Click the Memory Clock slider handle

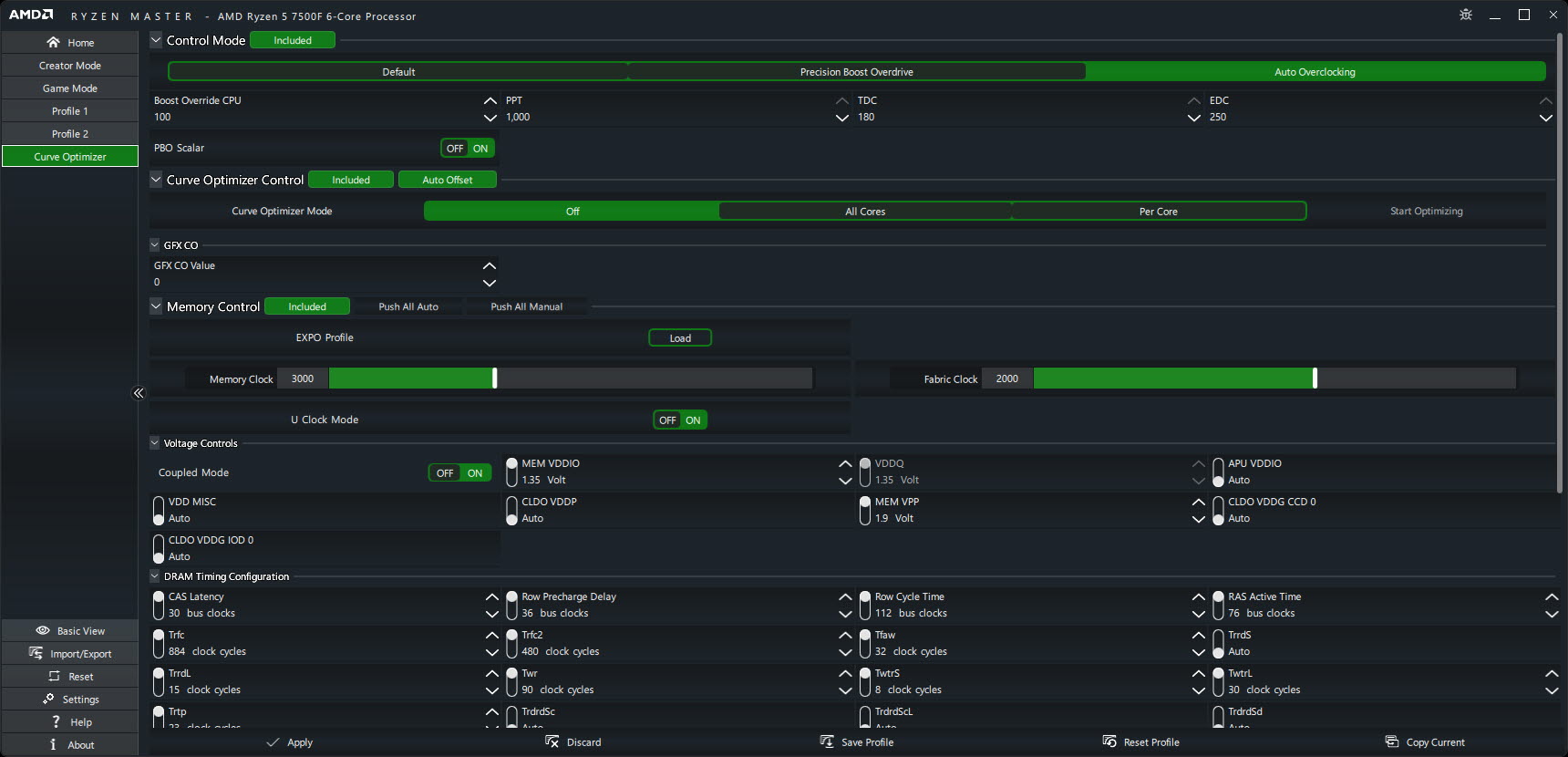(x=494, y=378)
